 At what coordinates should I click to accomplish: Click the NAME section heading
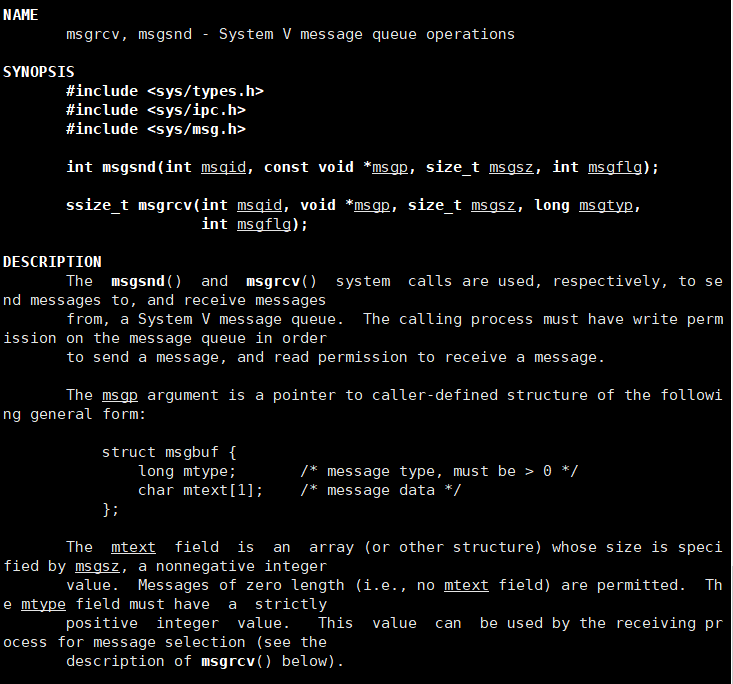coord(21,15)
